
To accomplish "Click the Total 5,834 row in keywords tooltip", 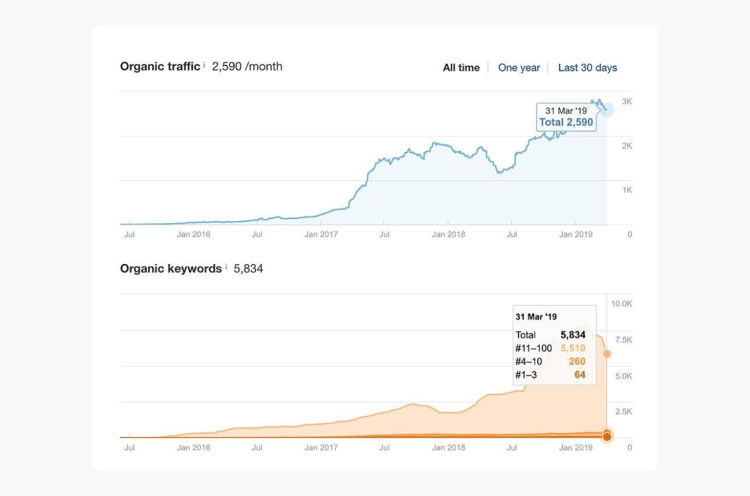I will pos(550,334).
